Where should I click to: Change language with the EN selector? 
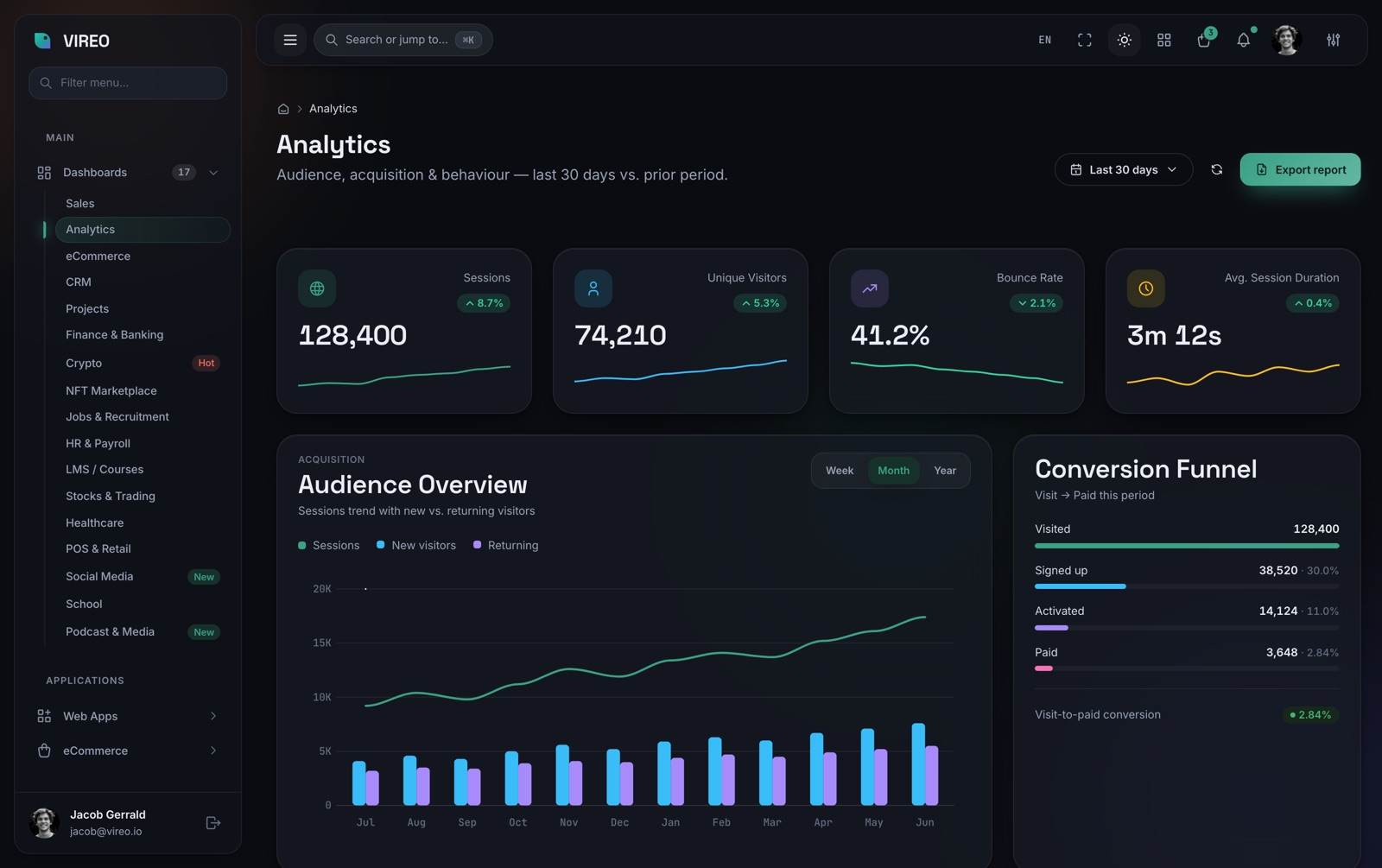point(1045,40)
